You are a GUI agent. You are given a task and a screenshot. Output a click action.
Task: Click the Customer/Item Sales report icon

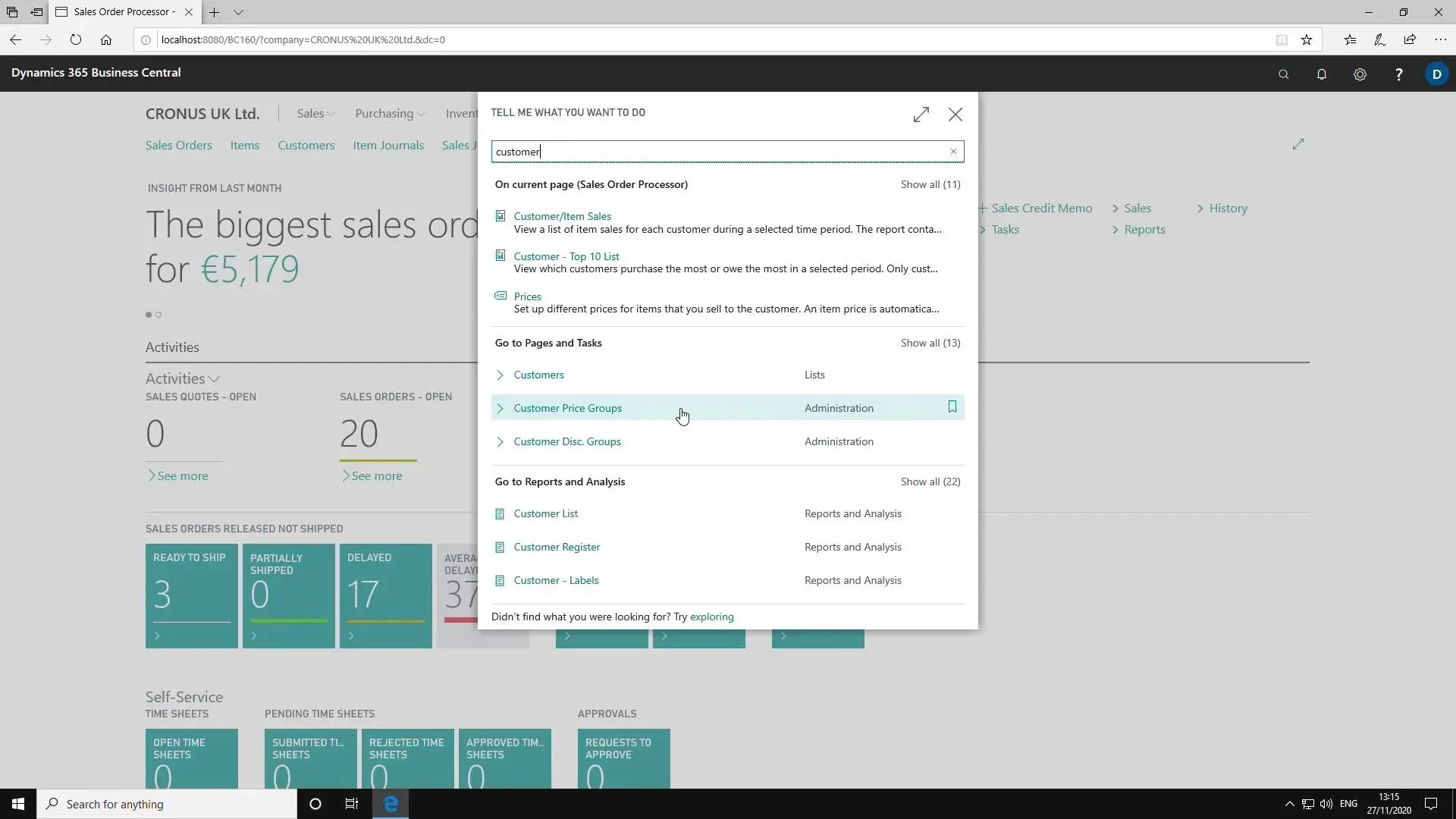tap(500, 216)
